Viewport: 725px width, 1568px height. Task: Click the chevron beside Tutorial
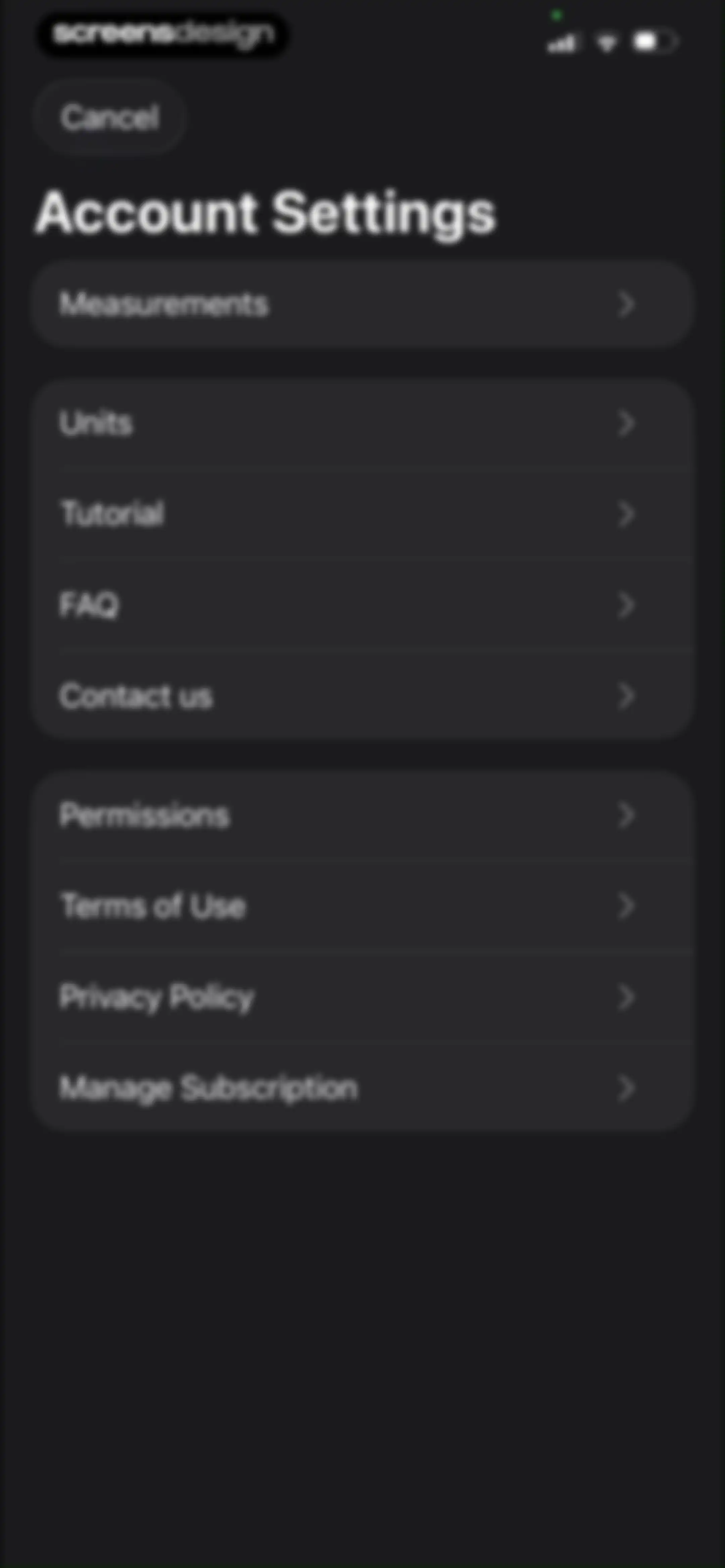point(626,514)
